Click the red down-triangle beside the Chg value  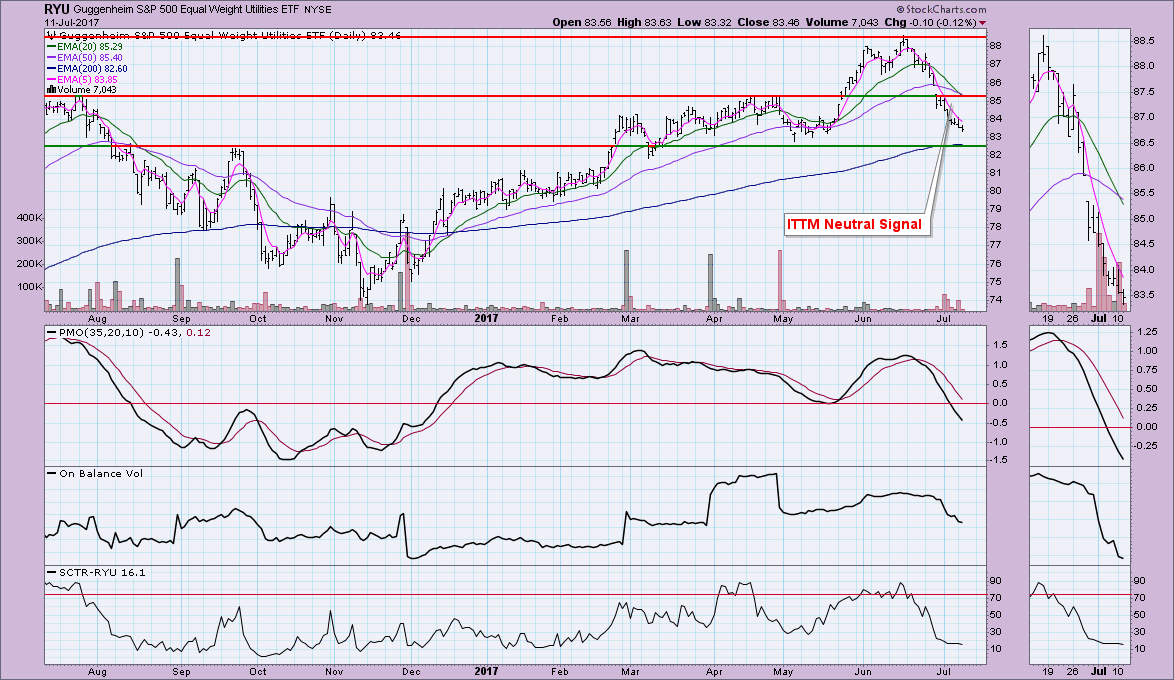[x=982, y=23]
